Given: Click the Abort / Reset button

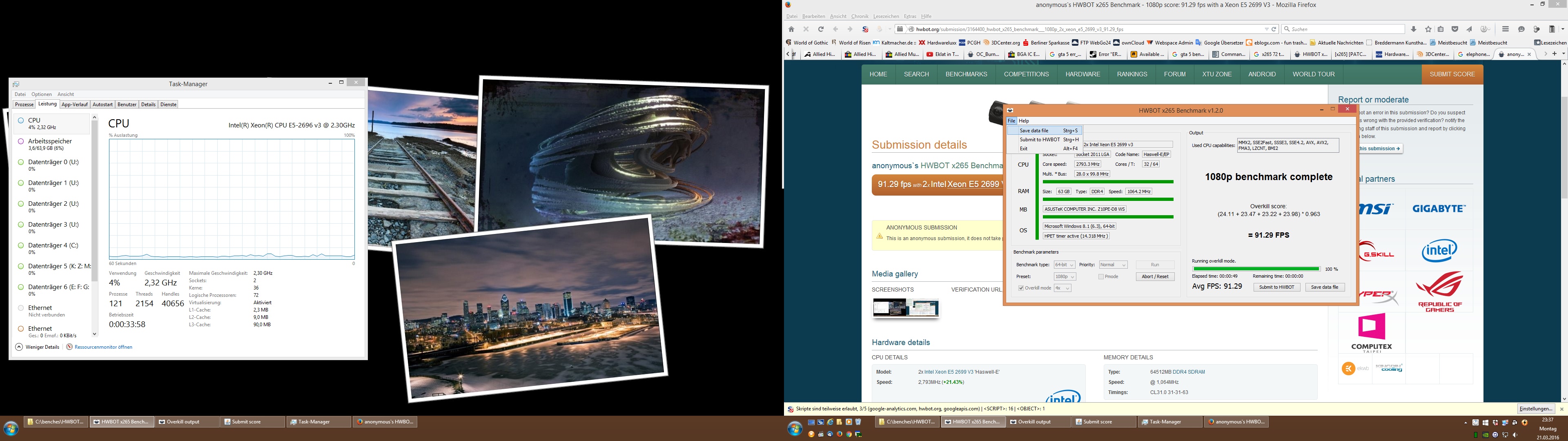Looking at the screenshot, I should 1155,276.
